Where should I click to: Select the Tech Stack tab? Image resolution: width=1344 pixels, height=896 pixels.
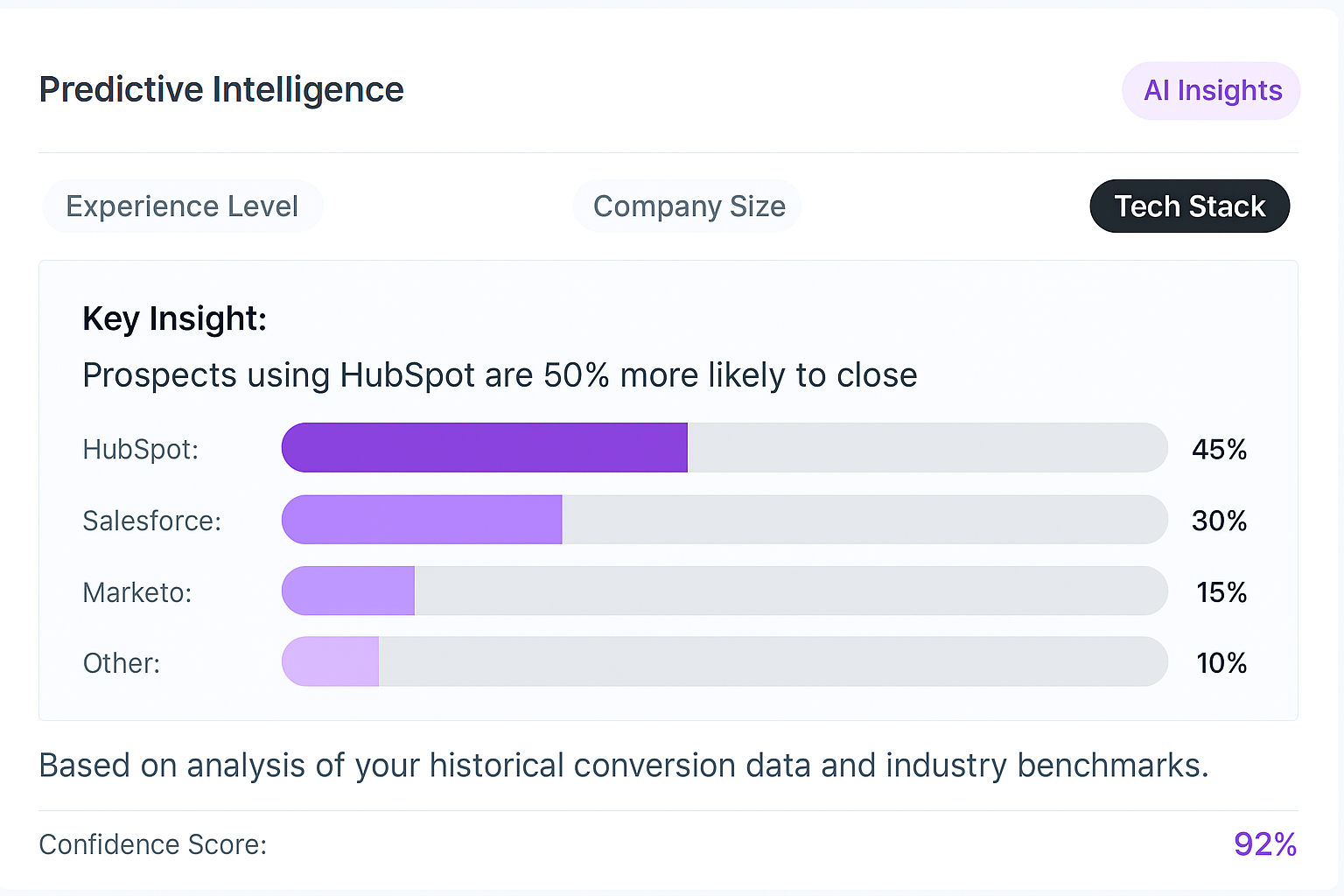[x=1189, y=206]
